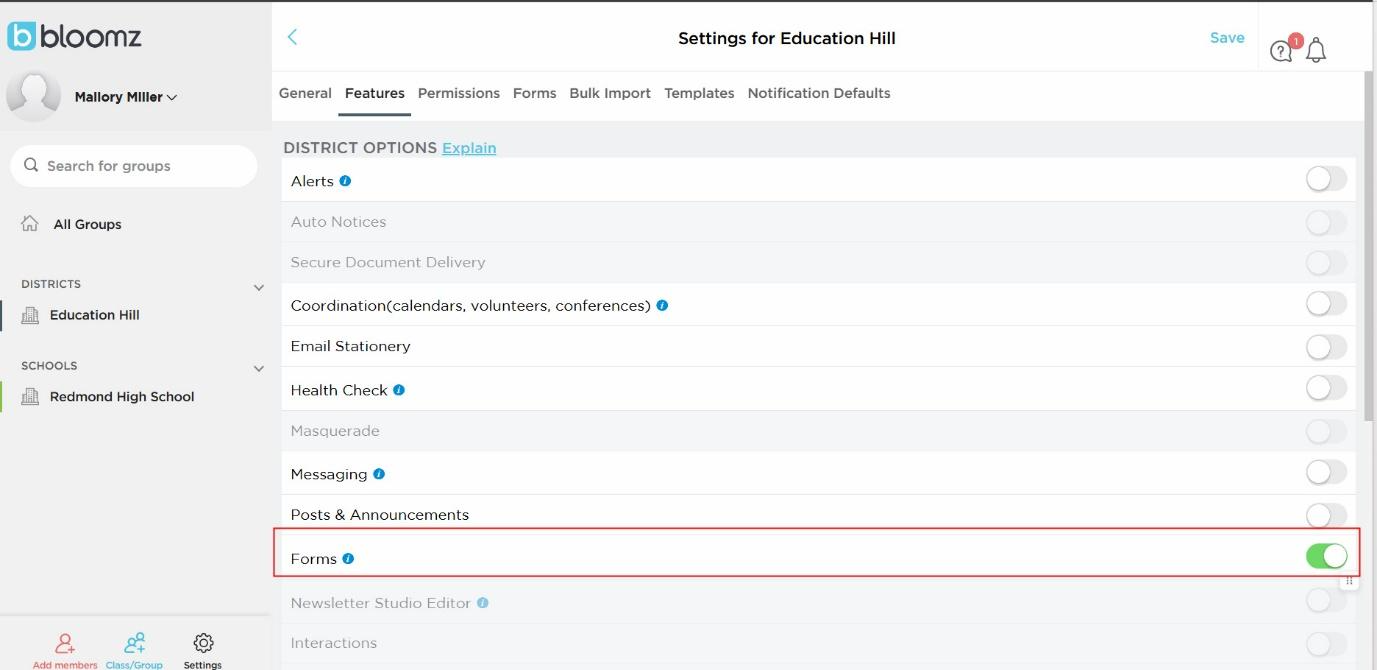This screenshot has height=670, width=1377.
Task: Select All Groups in sidebar
Action: [87, 224]
